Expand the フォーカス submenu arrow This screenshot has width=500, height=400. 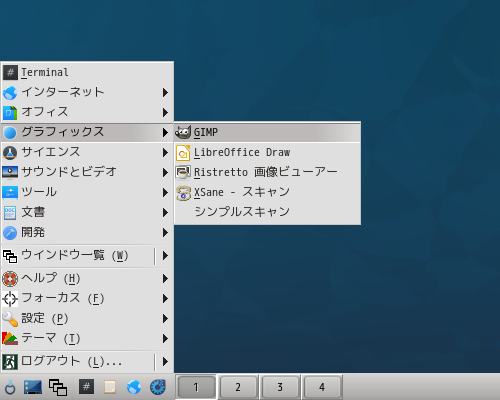[x=165, y=298]
